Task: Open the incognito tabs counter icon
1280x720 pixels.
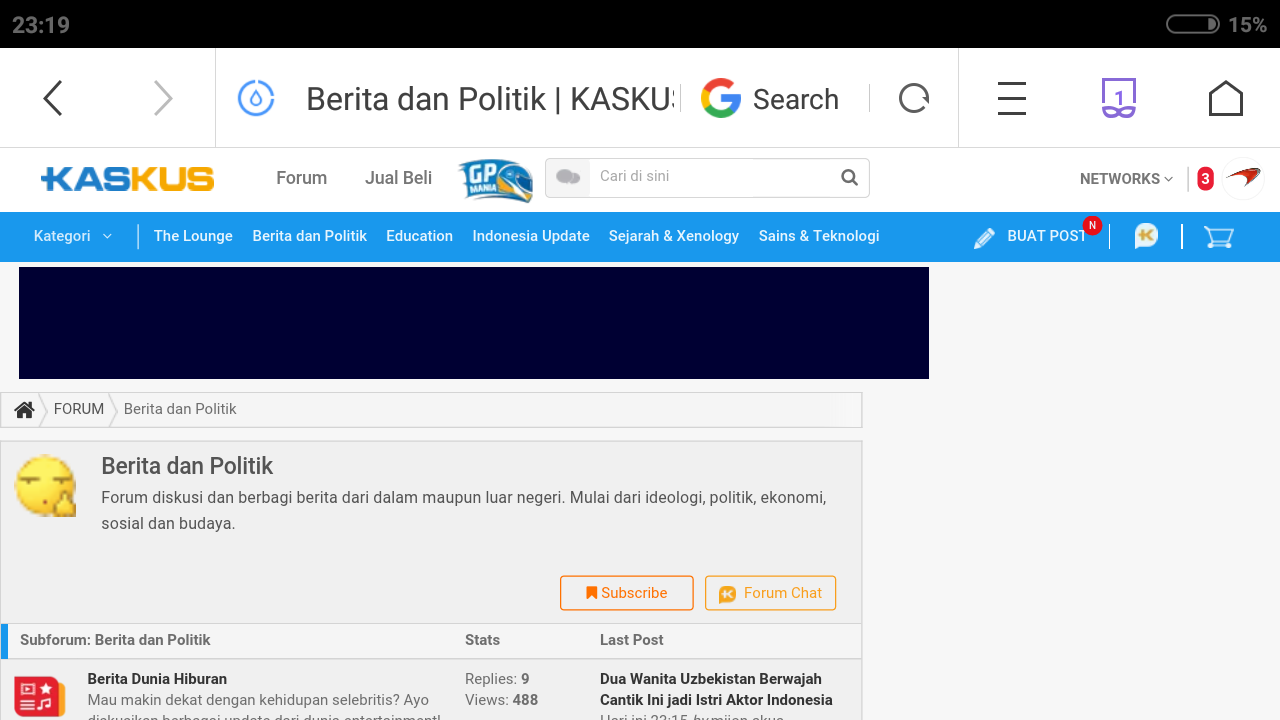Action: pyautogui.click(x=1119, y=98)
